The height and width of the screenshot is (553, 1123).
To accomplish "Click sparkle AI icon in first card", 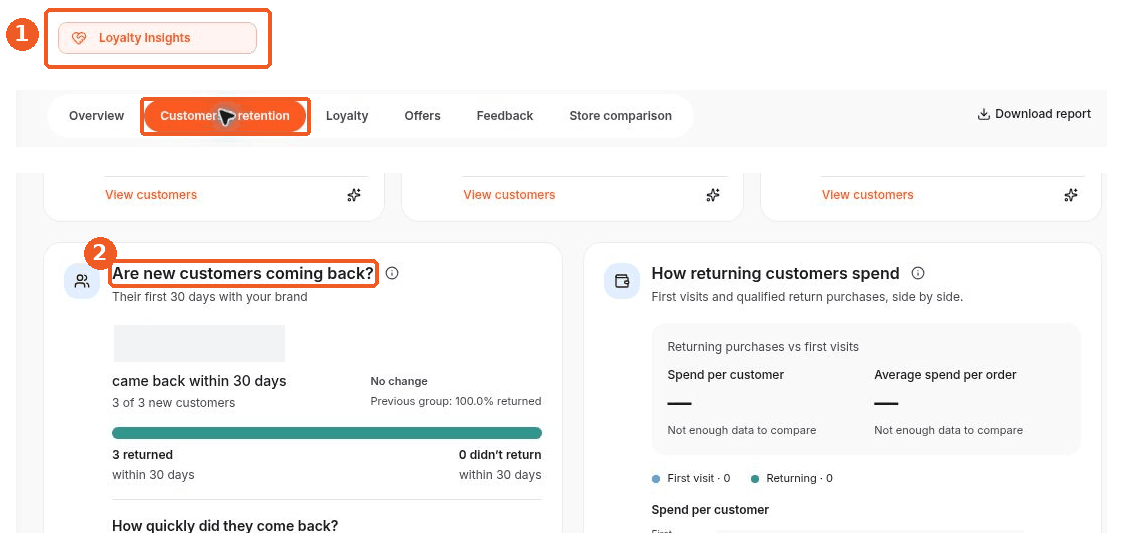I will coord(354,195).
